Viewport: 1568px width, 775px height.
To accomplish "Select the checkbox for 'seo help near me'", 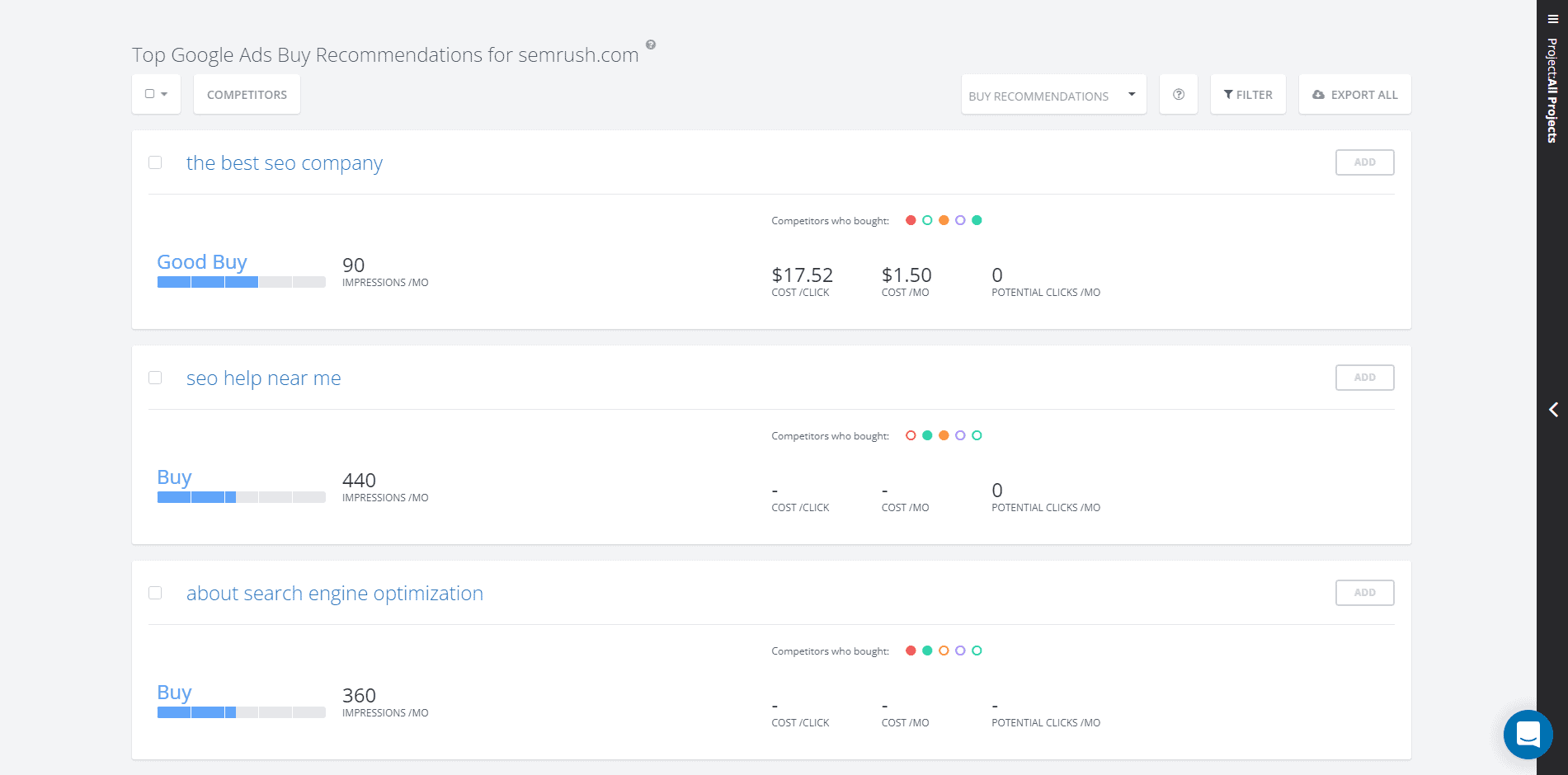I will [155, 377].
